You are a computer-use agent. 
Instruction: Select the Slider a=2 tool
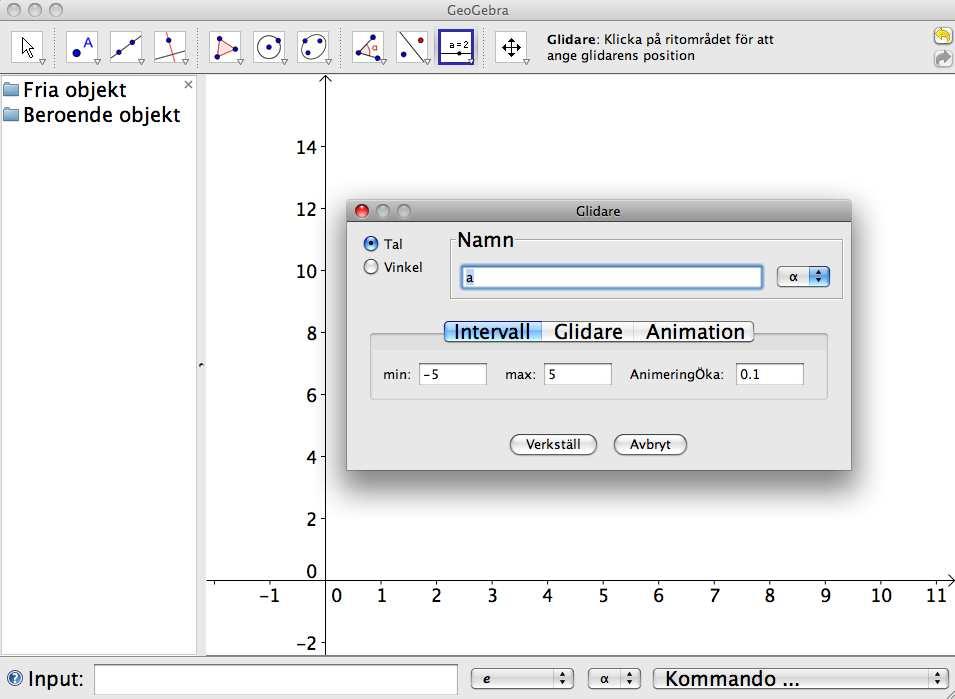point(456,47)
